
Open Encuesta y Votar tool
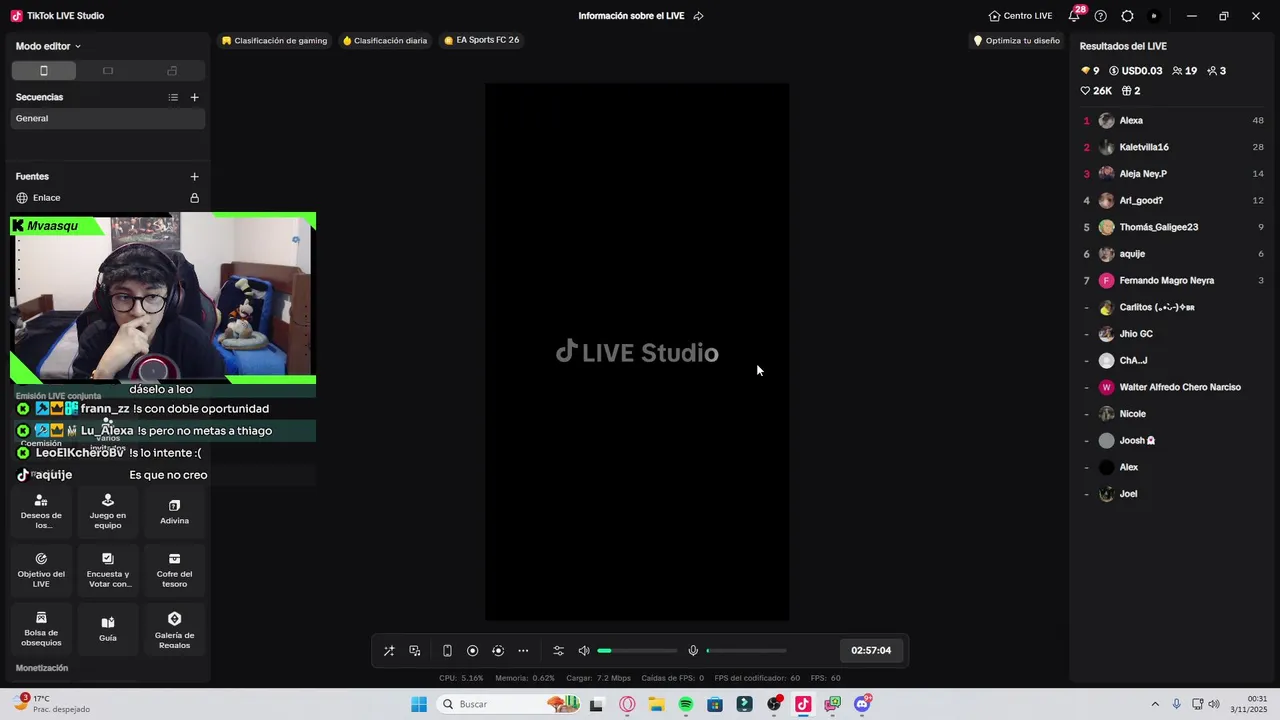tap(108, 570)
